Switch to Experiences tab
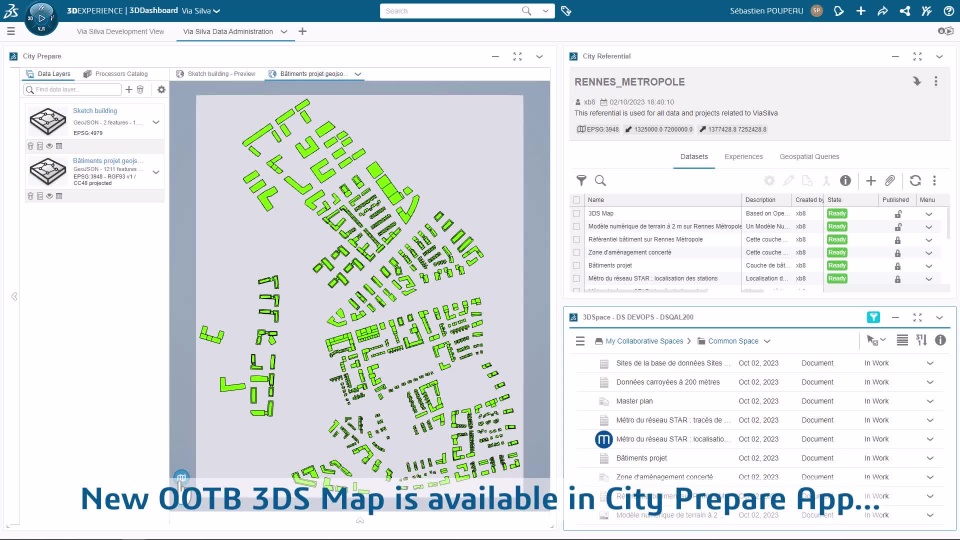960x540 pixels. click(744, 157)
